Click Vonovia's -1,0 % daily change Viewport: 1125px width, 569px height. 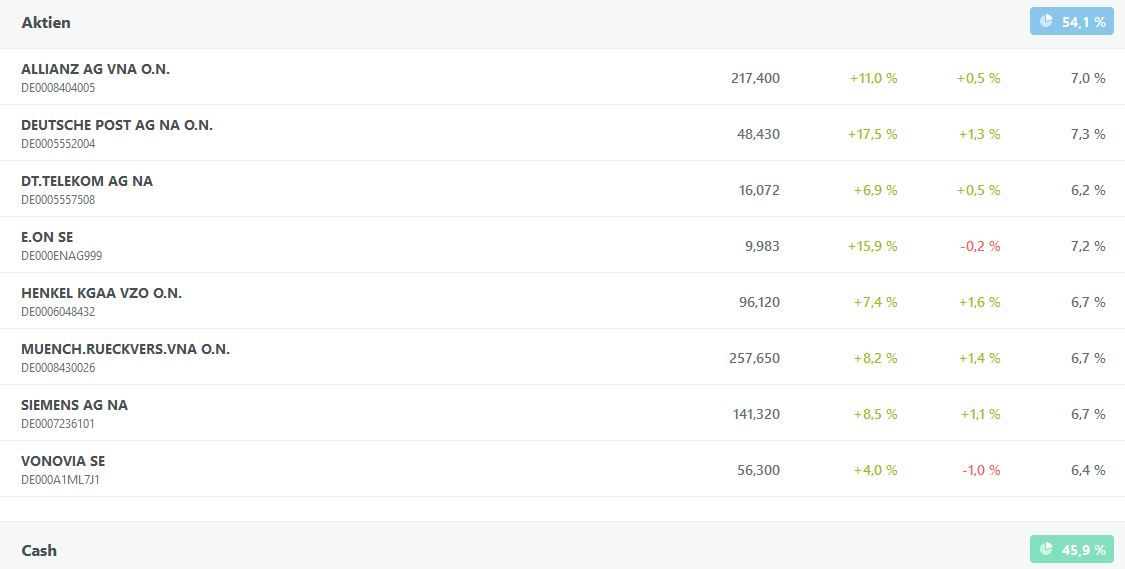tap(980, 470)
